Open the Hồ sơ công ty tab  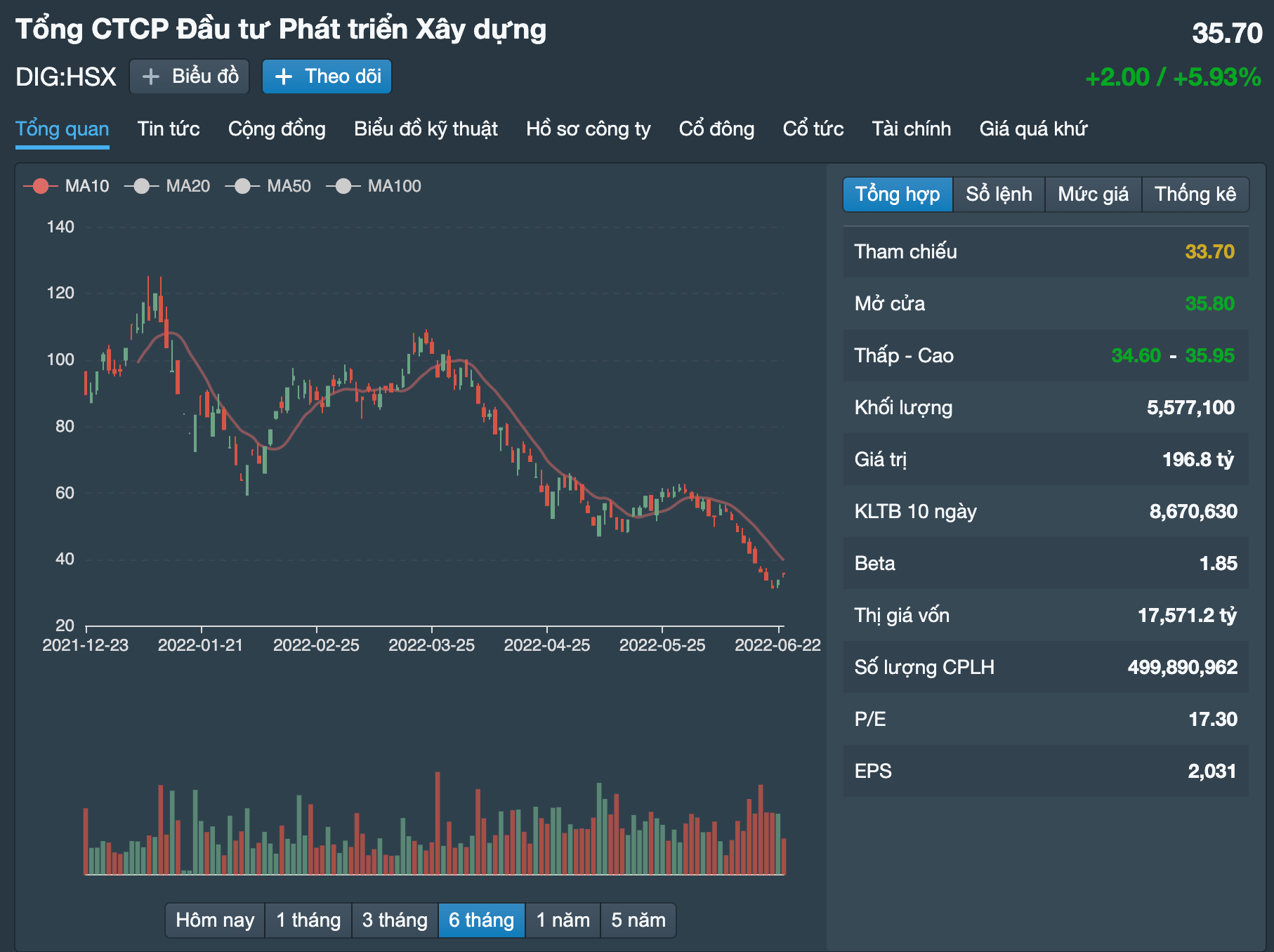[589, 129]
